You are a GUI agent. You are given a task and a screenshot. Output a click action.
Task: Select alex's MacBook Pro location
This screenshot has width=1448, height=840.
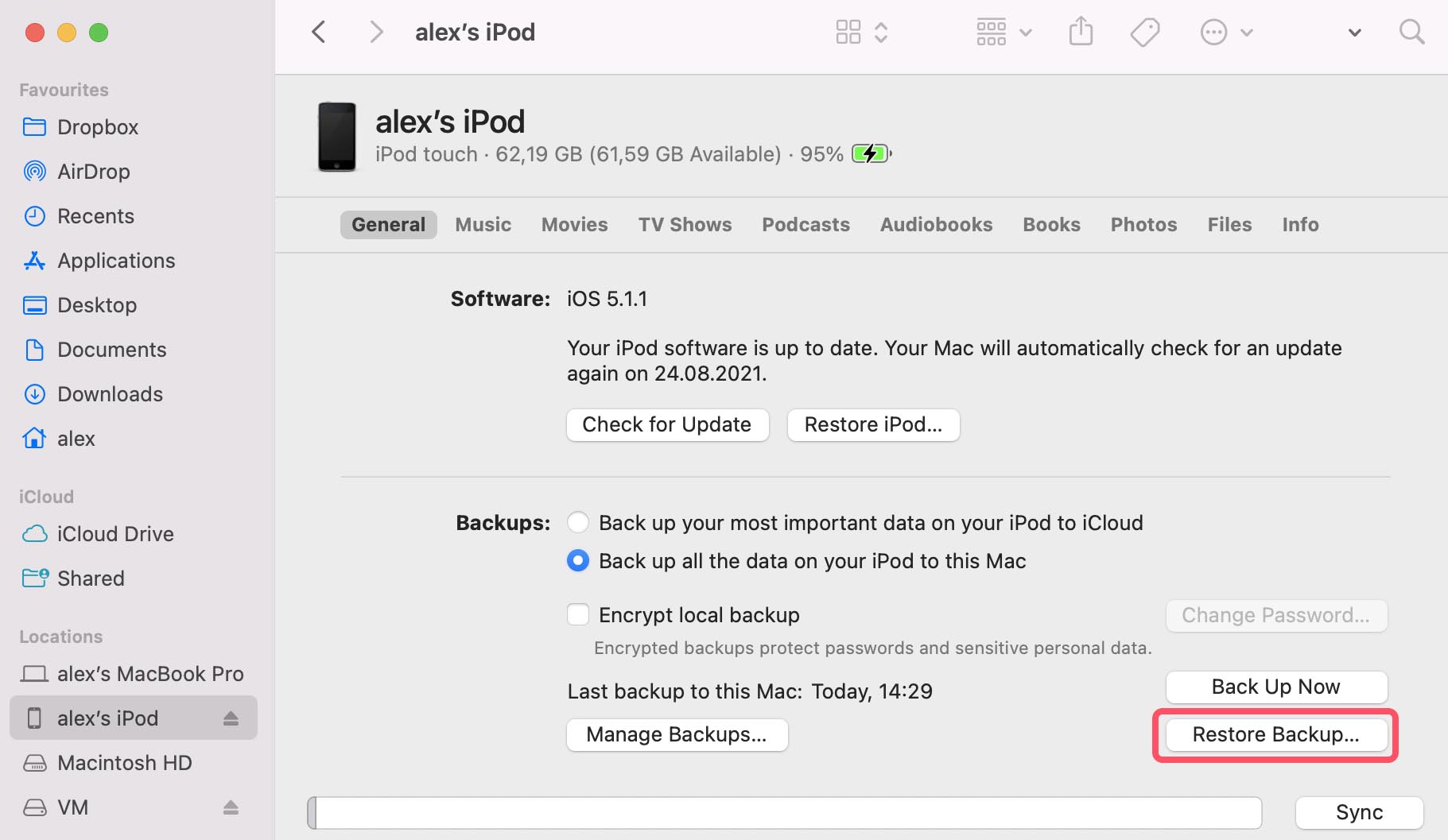click(x=134, y=674)
